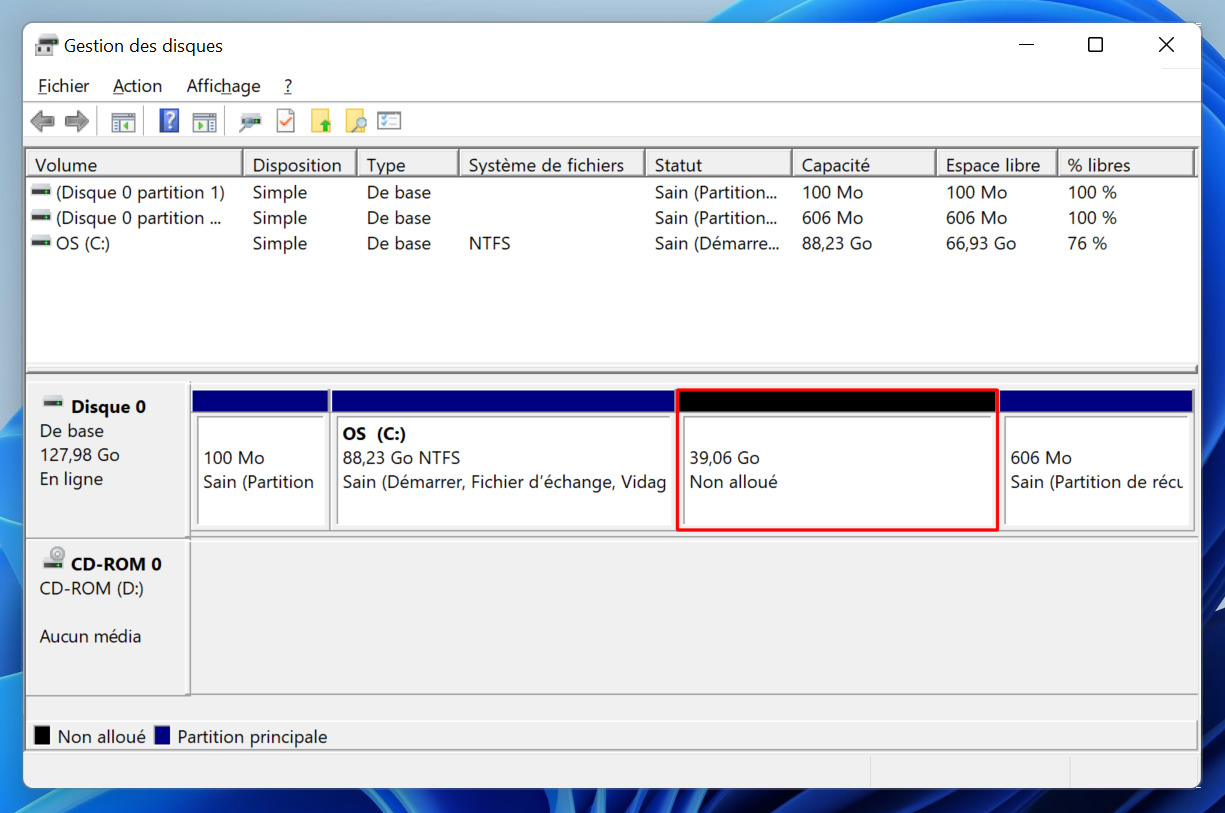The image size is (1225, 813).
Task: Click the 100 Mo Capacité cell for partition 1
Action: click(832, 192)
